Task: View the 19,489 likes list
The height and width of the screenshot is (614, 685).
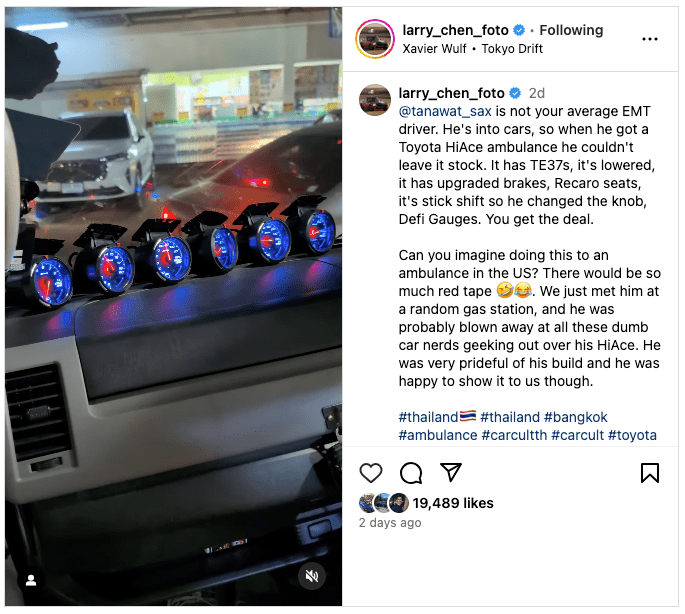Action: tap(453, 503)
